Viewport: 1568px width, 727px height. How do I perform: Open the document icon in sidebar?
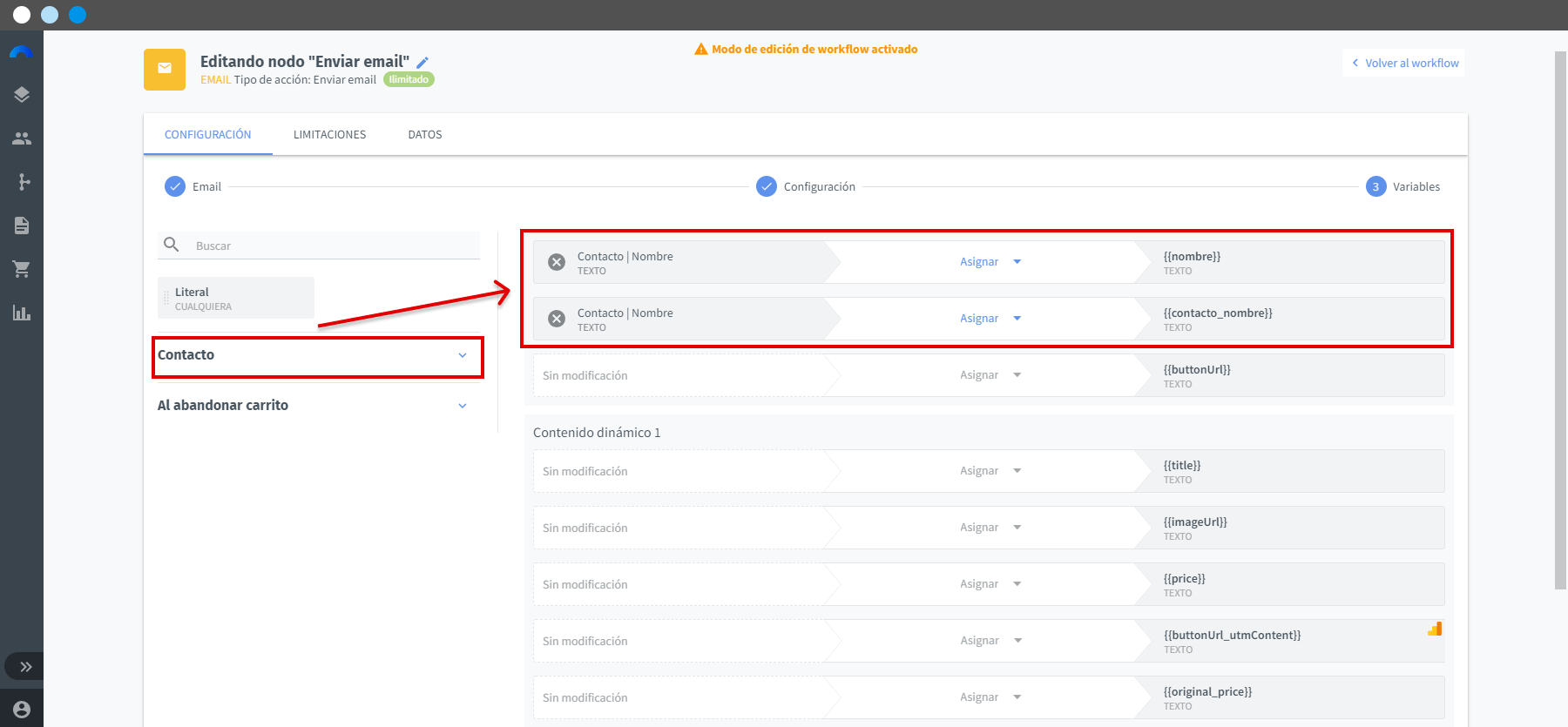click(x=22, y=226)
